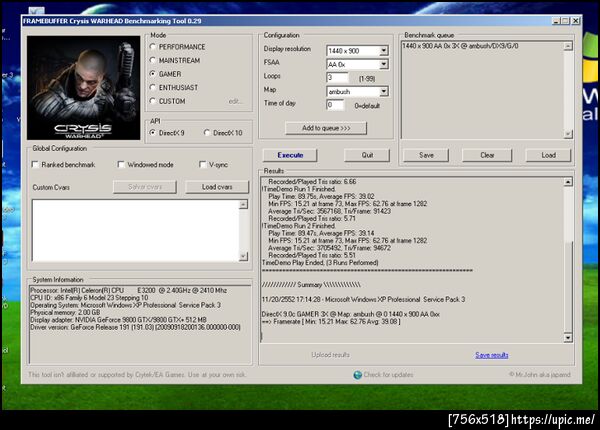
Task: Click the Framerate summary line in Results
Action: coord(331,322)
